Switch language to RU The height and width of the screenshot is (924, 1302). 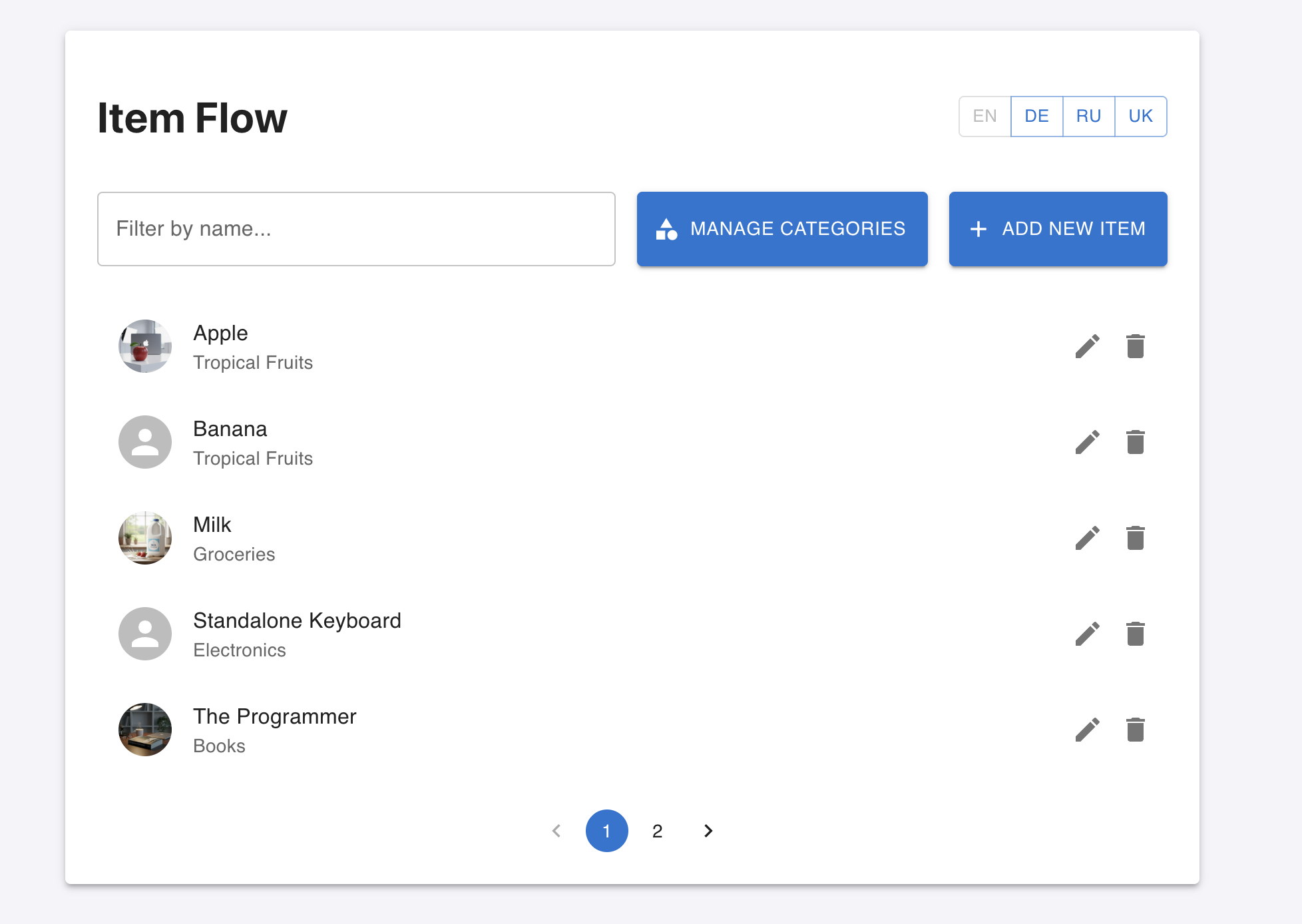(x=1088, y=116)
